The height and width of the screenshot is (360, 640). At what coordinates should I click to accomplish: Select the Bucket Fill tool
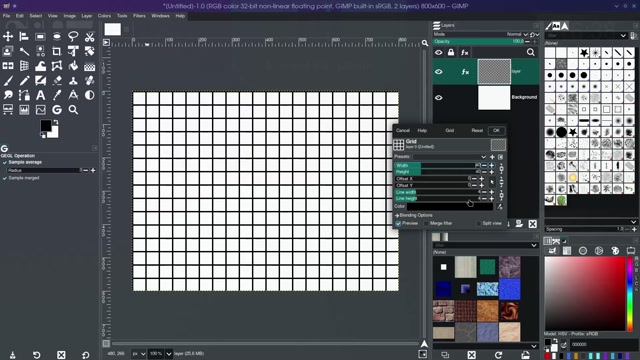[x=73, y=66]
